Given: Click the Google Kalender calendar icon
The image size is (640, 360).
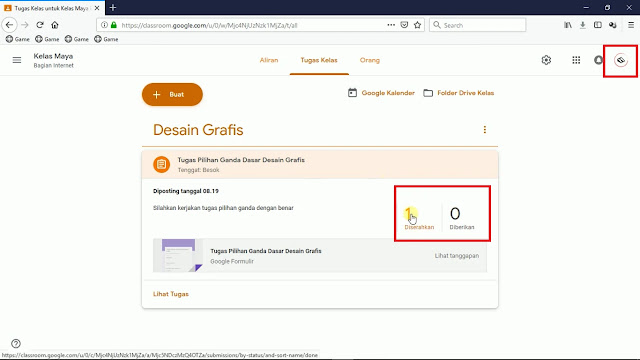Looking at the screenshot, I should point(352,93).
